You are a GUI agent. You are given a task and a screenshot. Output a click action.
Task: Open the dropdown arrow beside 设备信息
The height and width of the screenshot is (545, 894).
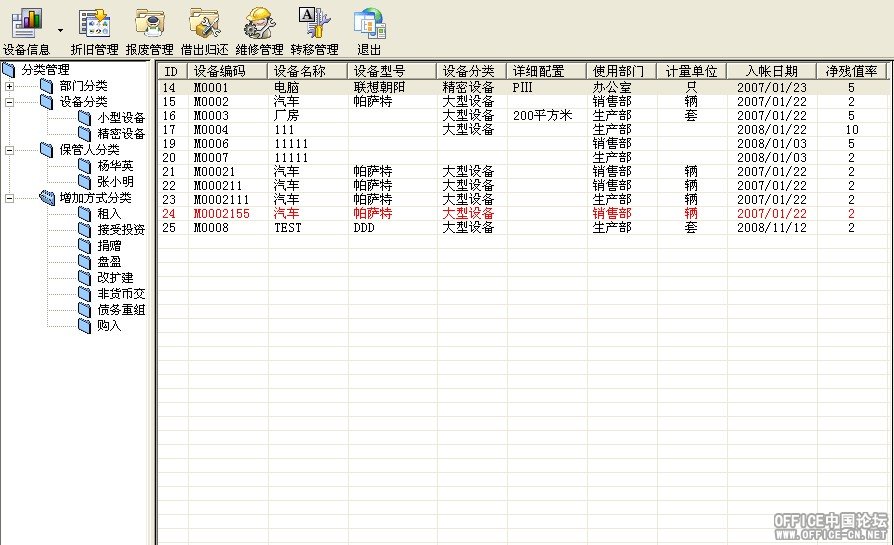tap(60, 30)
